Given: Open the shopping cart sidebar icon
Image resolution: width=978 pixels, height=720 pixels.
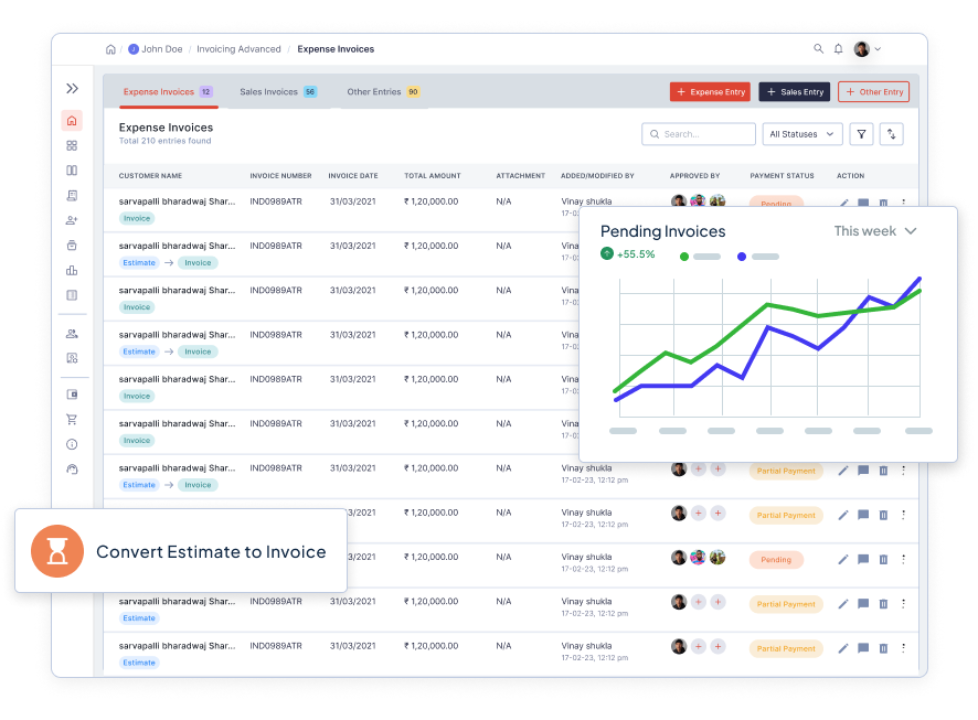Looking at the screenshot, I should click(x=71, y=419).
